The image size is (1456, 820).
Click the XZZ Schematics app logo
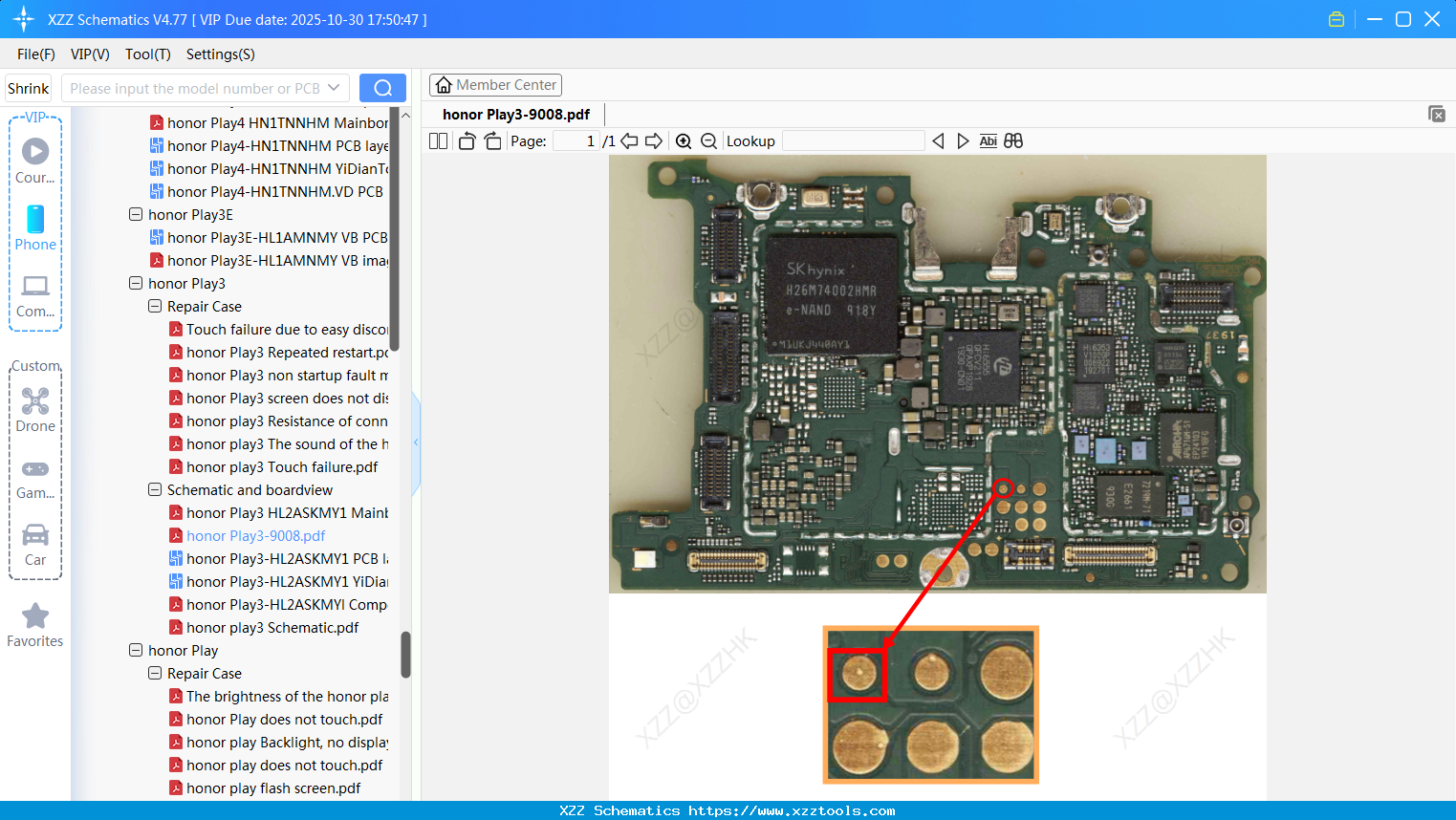click(24, 19)
